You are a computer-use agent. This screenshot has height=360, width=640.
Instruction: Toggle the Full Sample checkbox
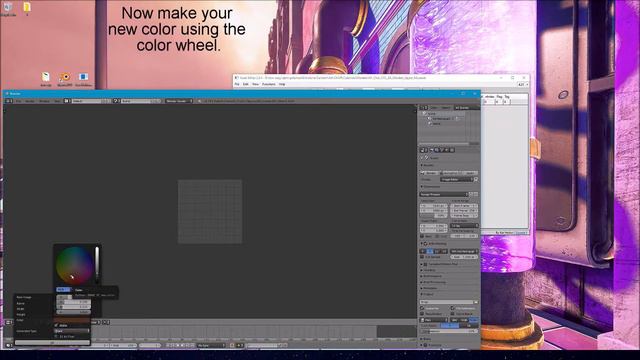point(422,257)
